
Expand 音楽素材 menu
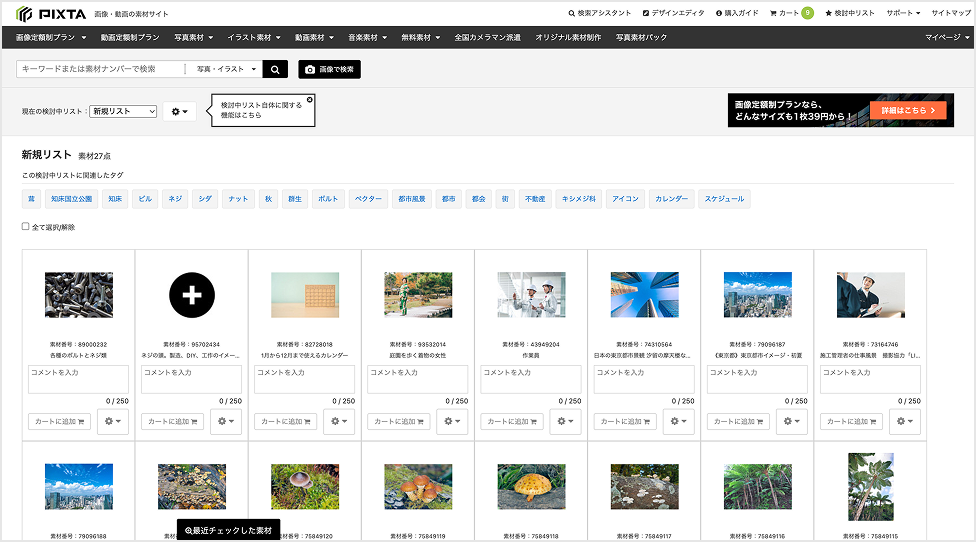367,37
